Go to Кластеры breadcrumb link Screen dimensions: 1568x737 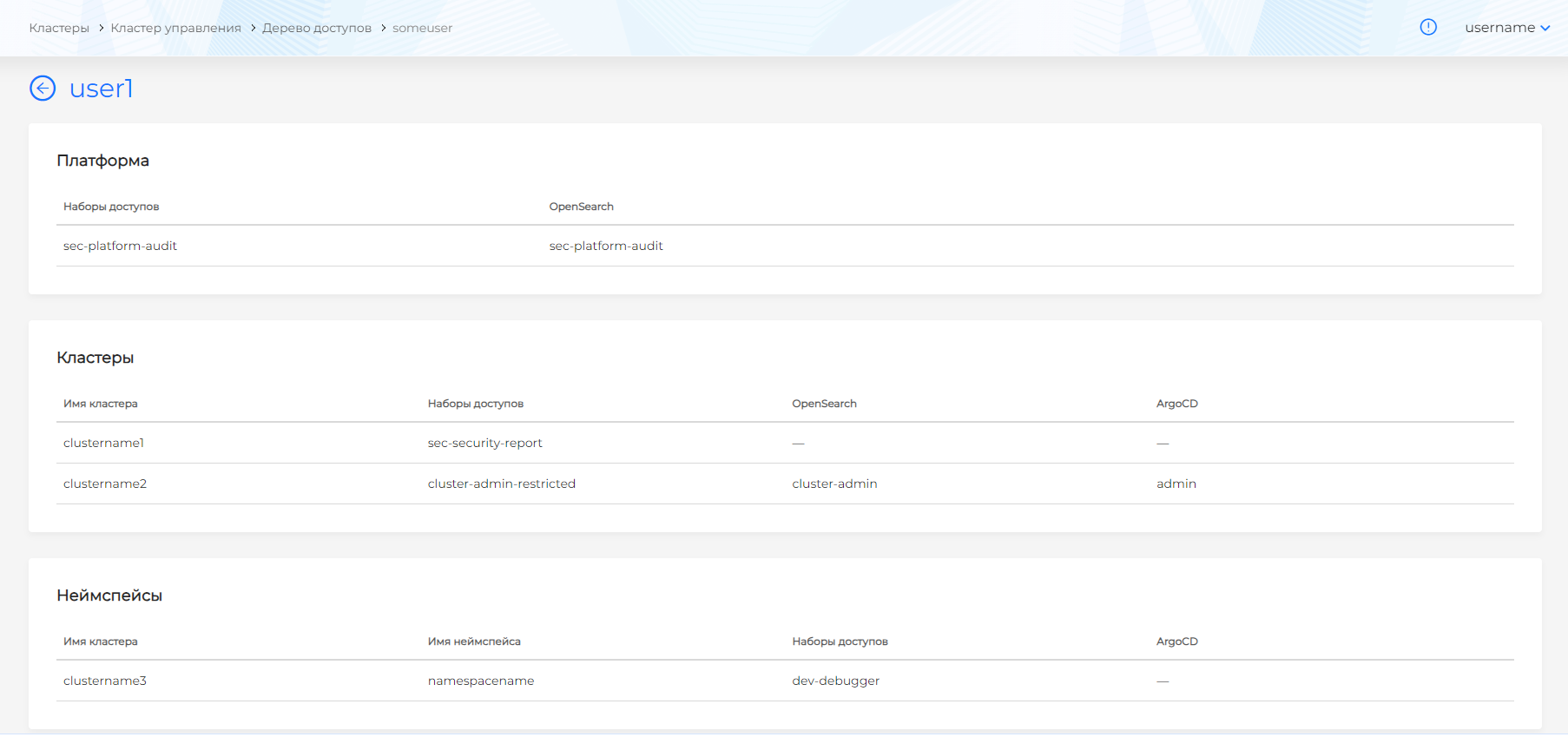click(59, 28)
